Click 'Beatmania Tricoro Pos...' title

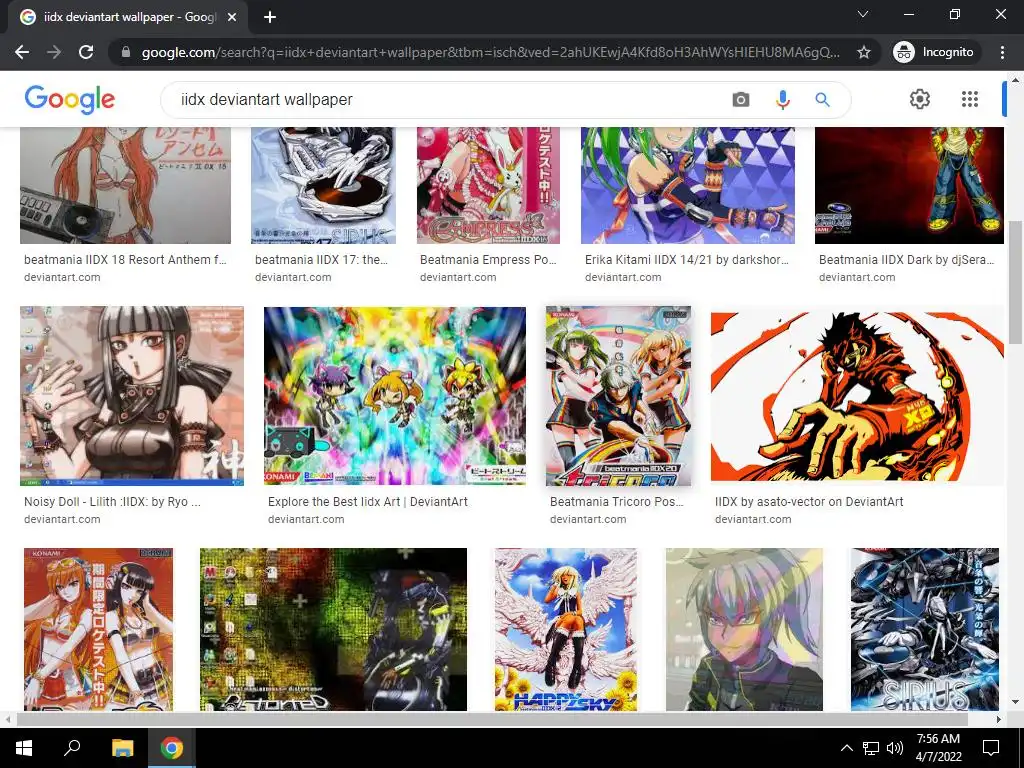tap(616, 502)
